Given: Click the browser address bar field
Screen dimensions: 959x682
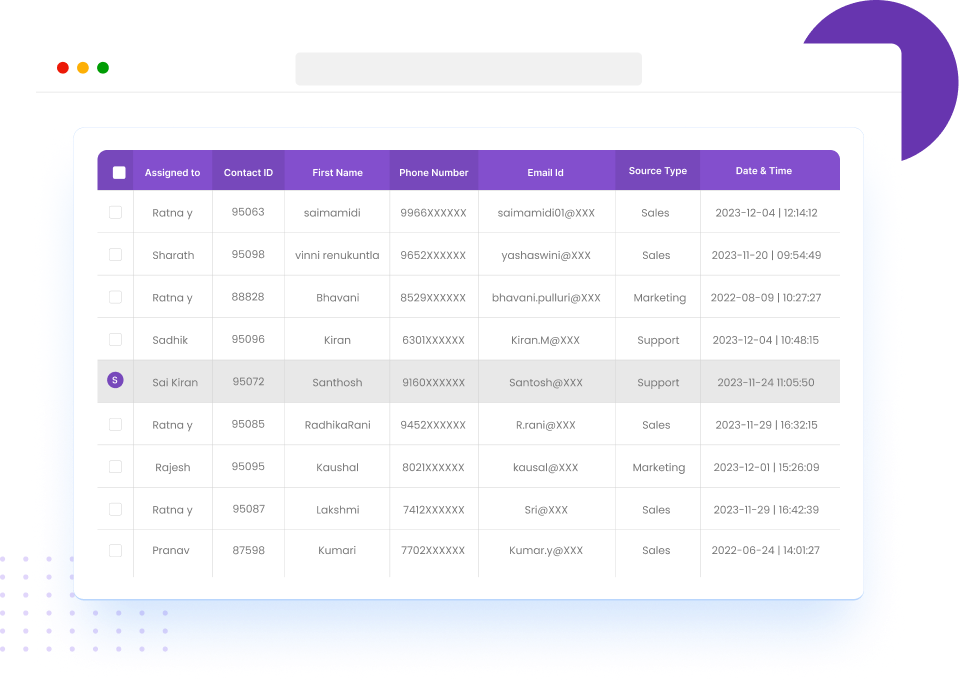Looking at the screenshot, I should pyautogui.click(x=468, y=69).
